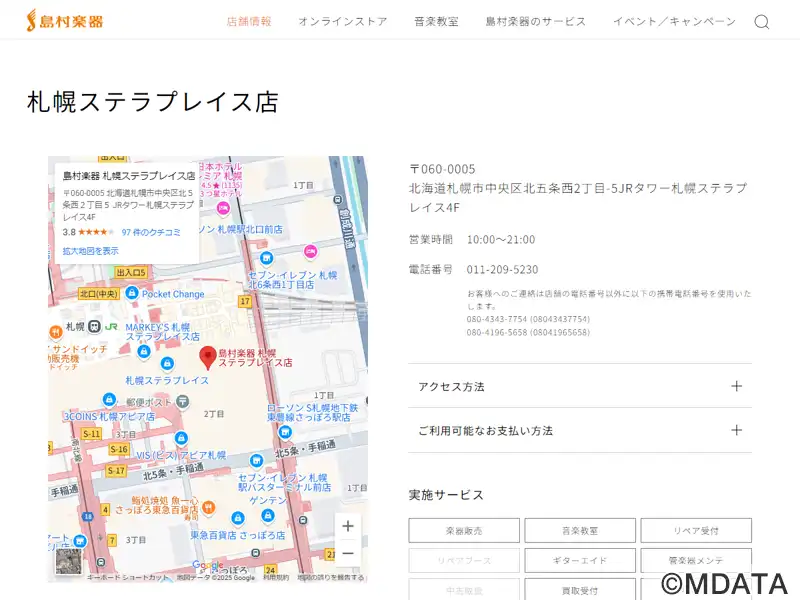
Task: Open the 店舗情報 menu
Action: (x=249, y=21)
